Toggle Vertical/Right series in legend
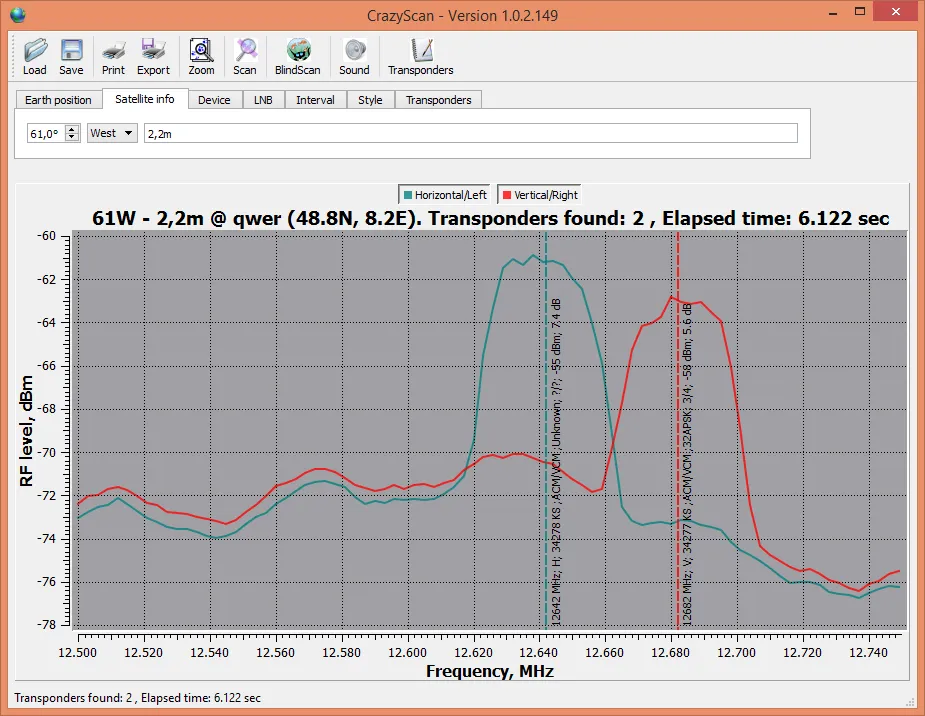925x716 pixels. 540,195
